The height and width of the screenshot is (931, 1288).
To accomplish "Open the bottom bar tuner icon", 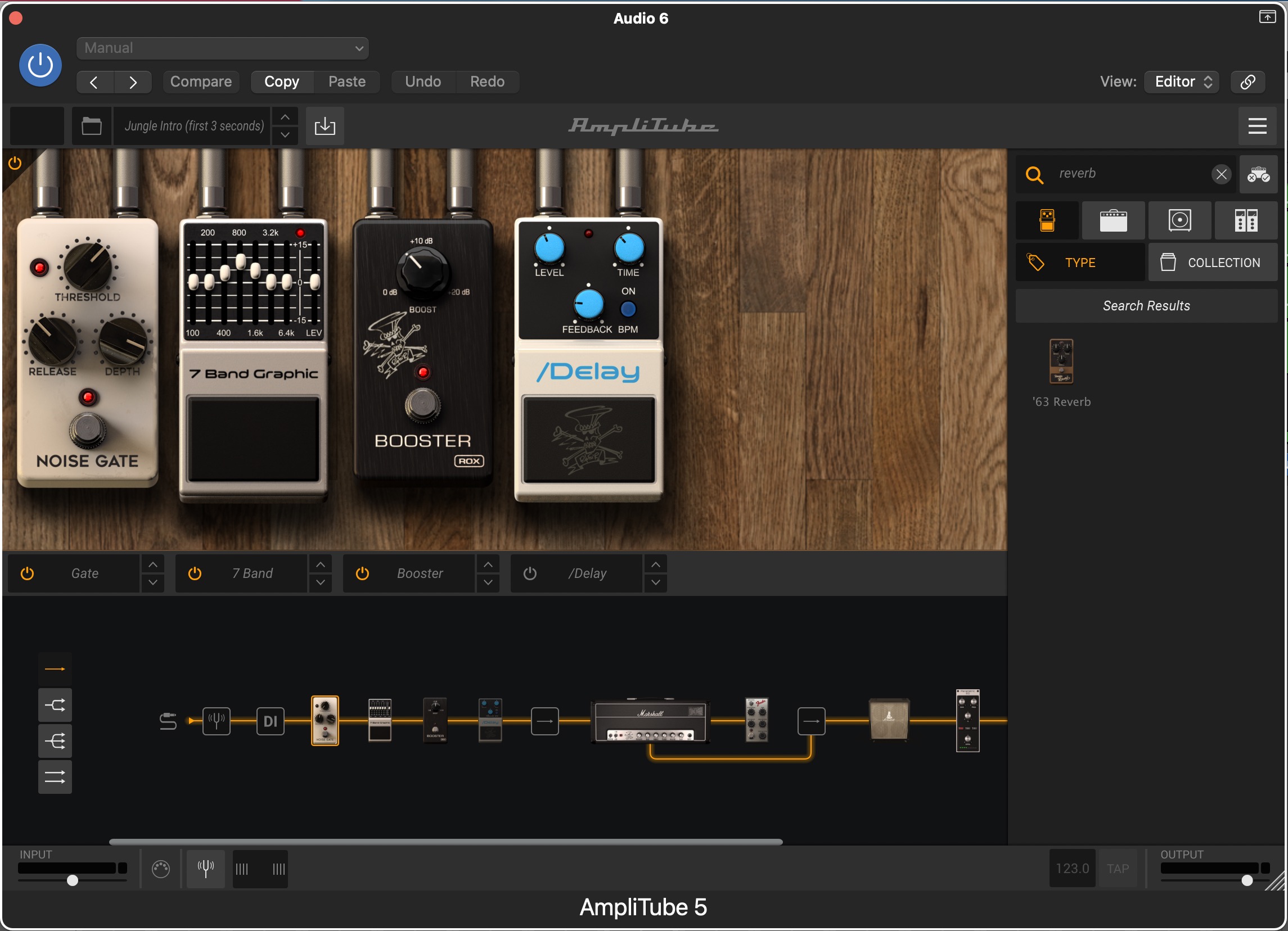I will [206, 869].
